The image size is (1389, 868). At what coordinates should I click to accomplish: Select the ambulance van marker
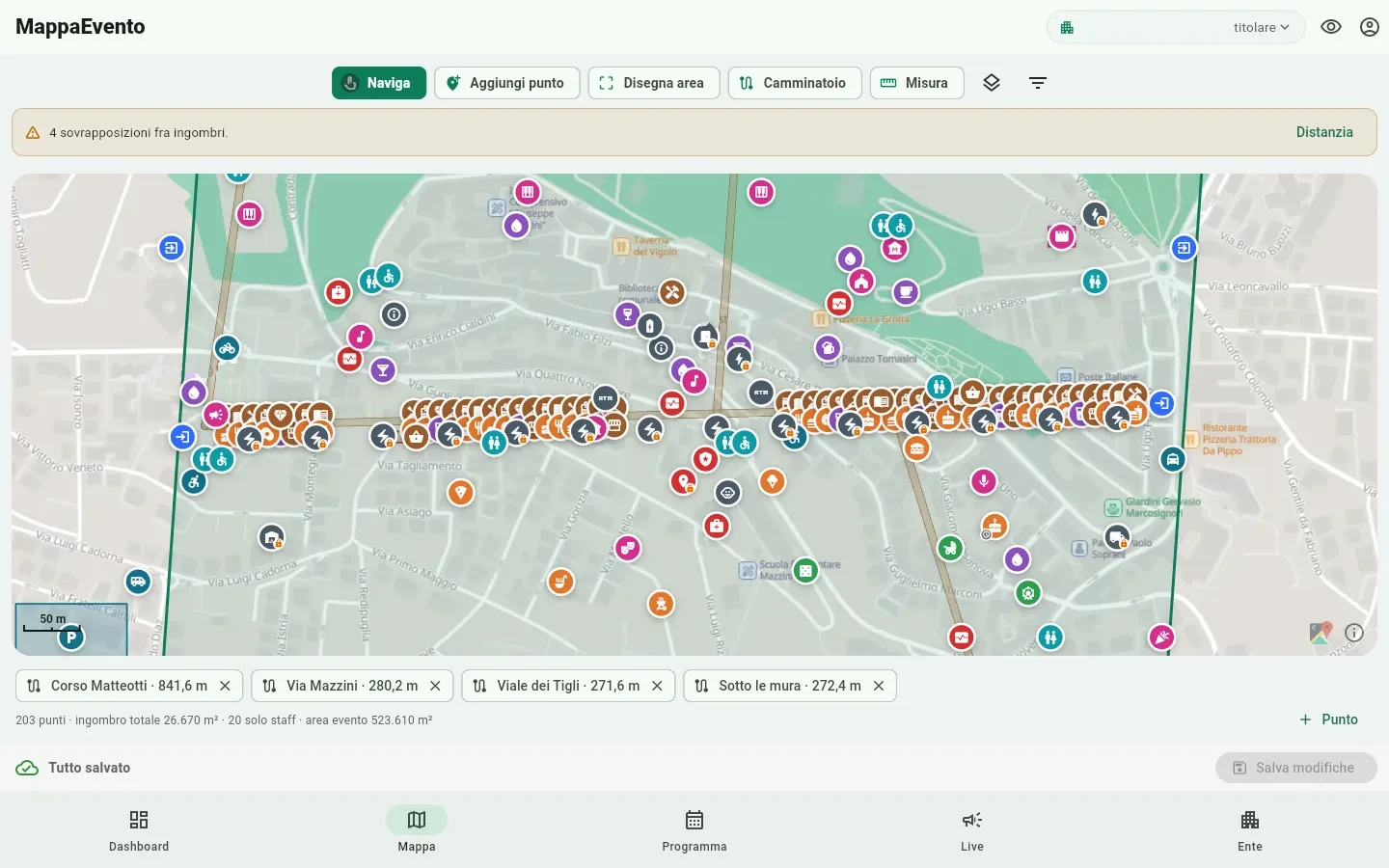pyautogui.click(x=138, y=582)
